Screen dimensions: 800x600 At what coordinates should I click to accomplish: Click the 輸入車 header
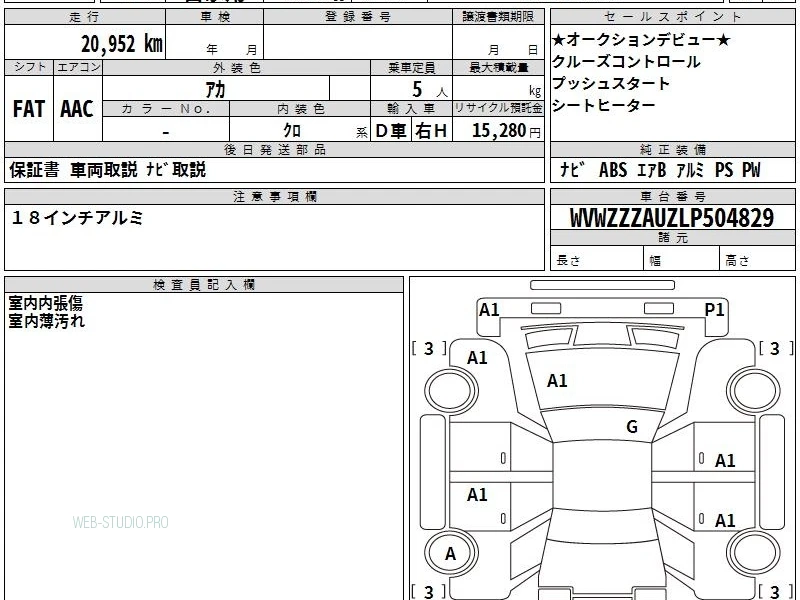(411, 109)
